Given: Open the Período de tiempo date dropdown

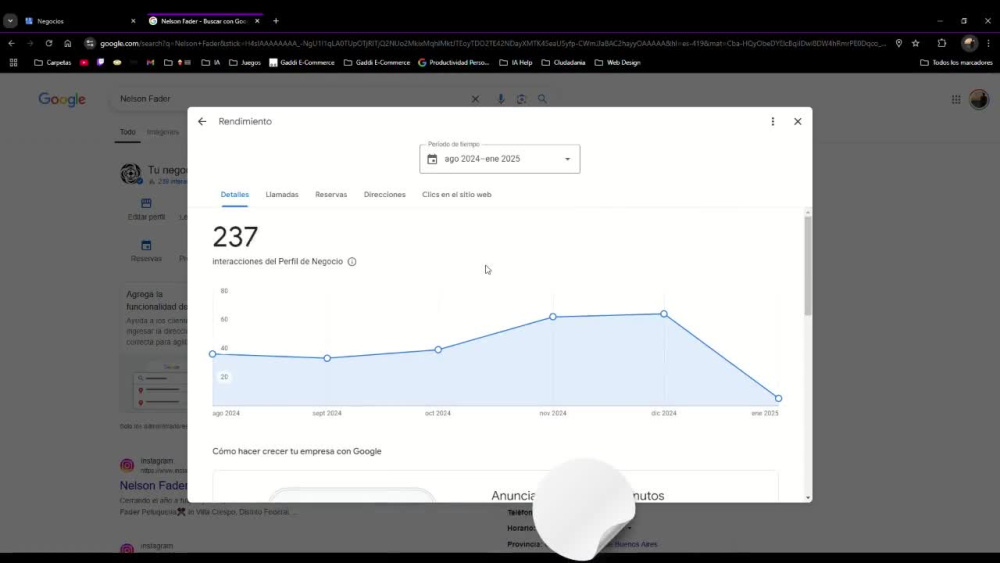Looking at the screenshot, I should [499, 159].
